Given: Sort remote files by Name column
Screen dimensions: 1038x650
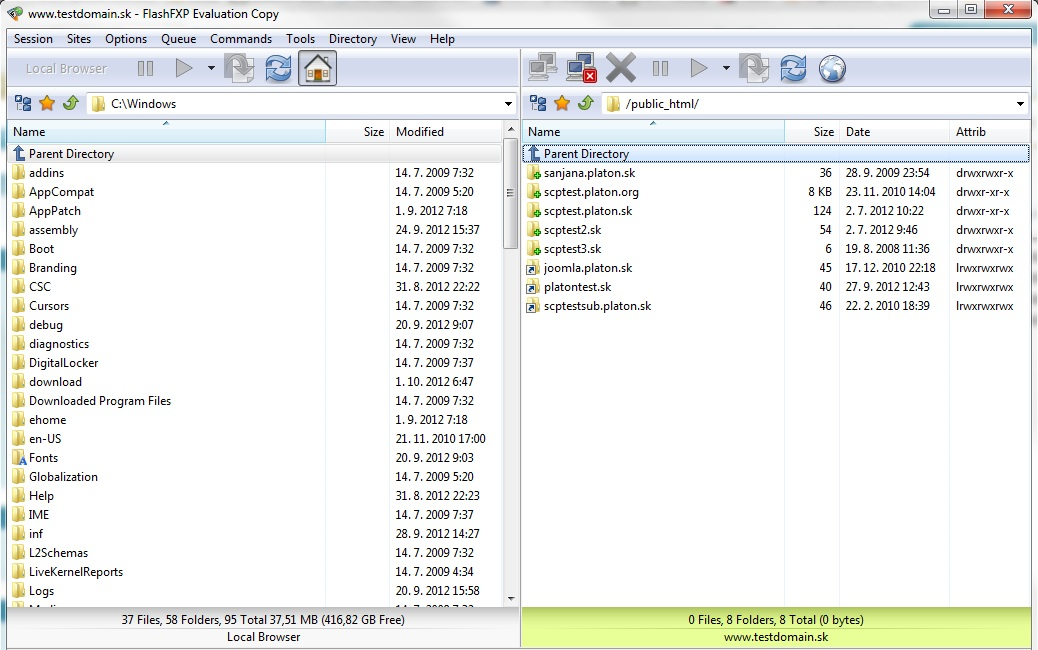Looking at the screenshot, I should 653,132.
